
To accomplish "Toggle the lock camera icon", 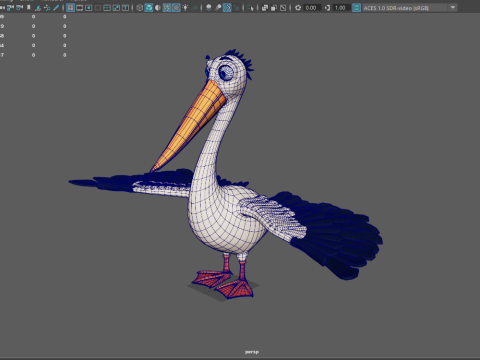I will (10, 8).
